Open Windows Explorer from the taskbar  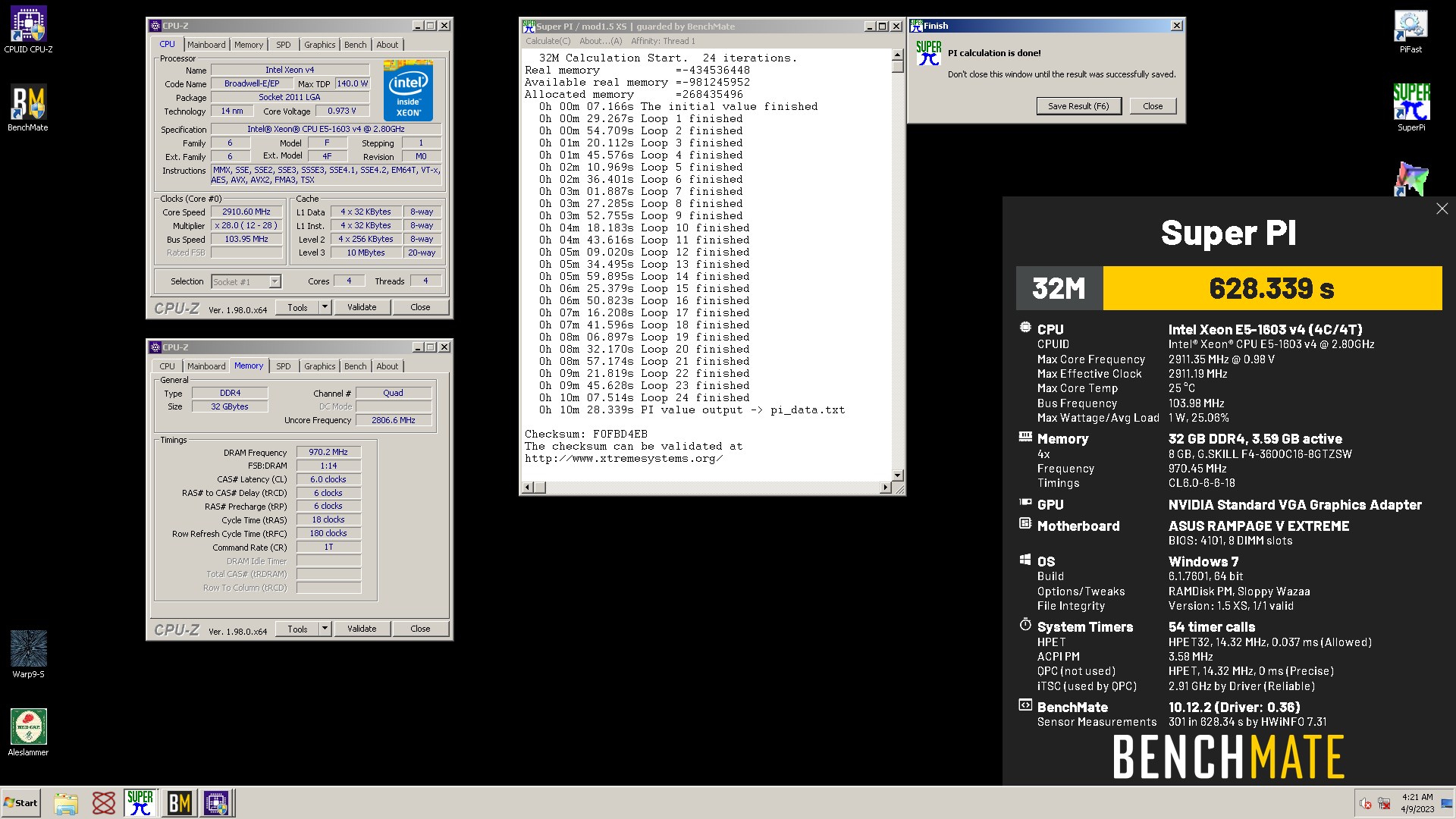(x=66, y=803)
